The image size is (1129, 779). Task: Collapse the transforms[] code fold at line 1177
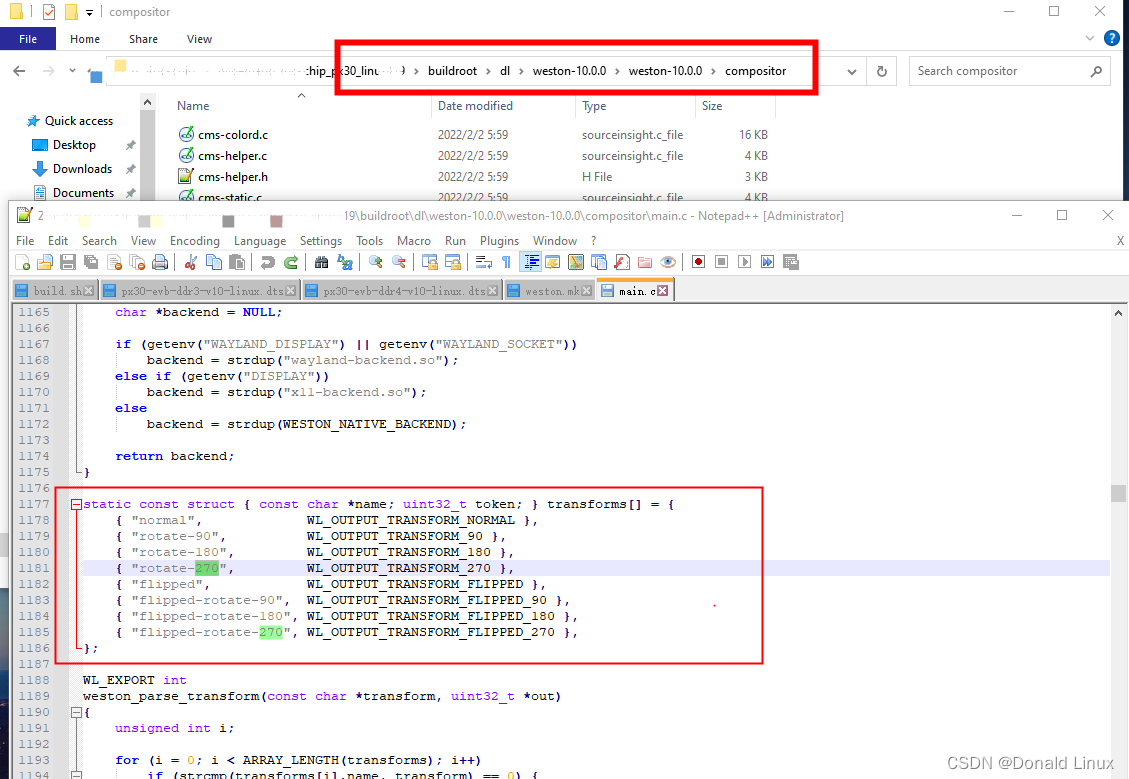[77, 504]
